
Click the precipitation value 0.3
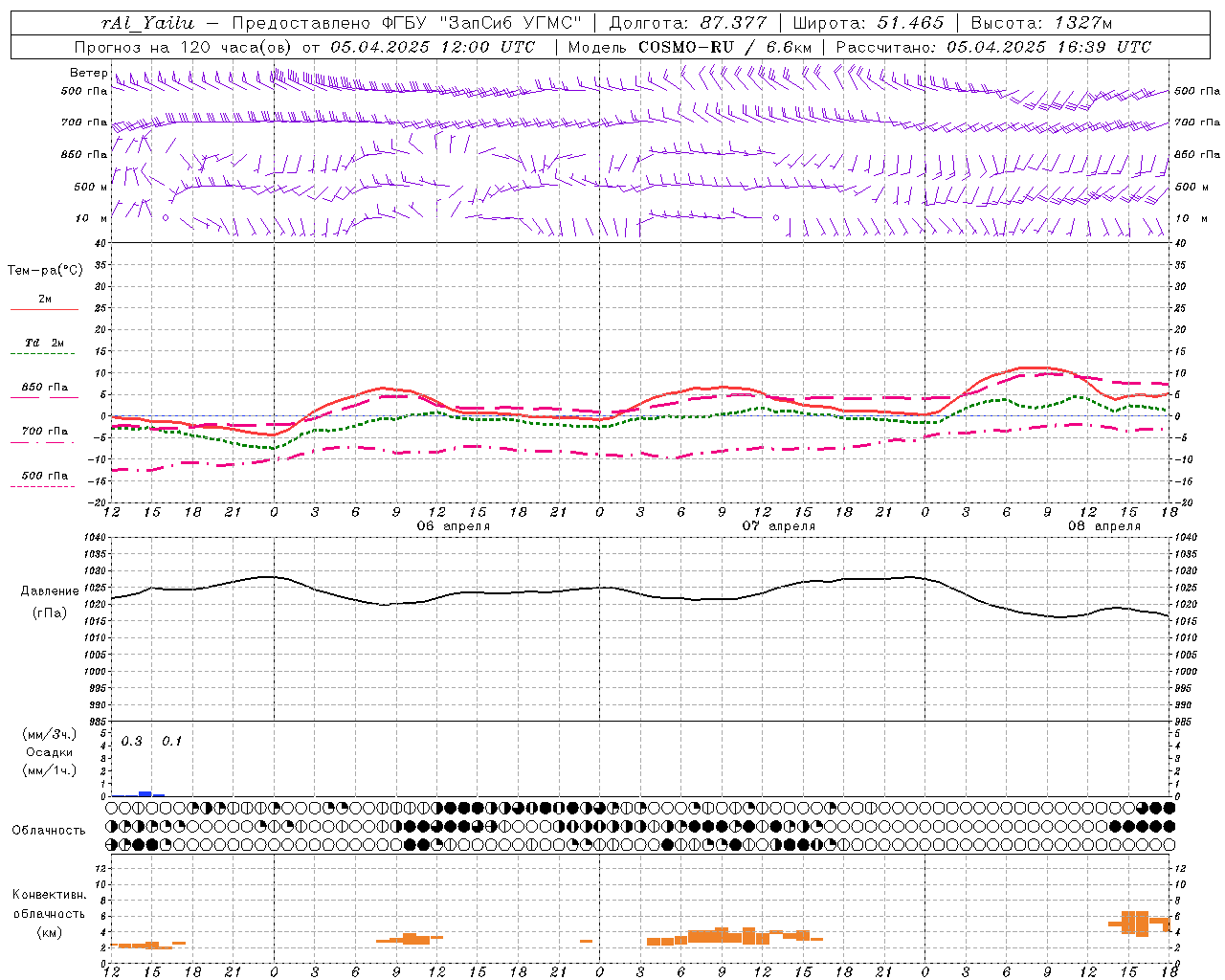(x=132, y=742)
